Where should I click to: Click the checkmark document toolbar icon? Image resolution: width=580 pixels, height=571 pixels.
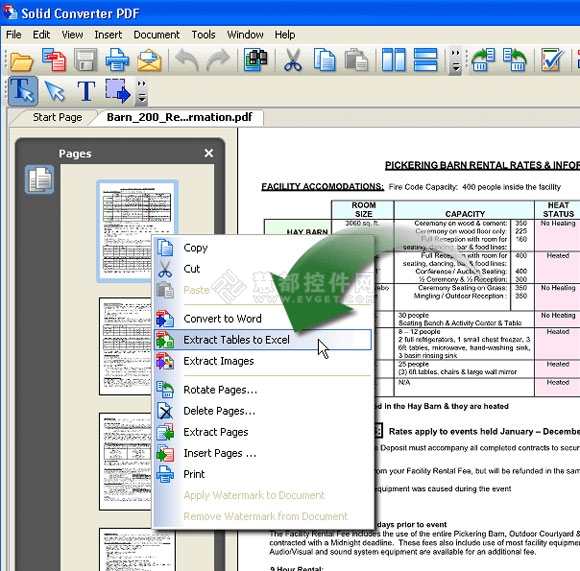(552, 60)
